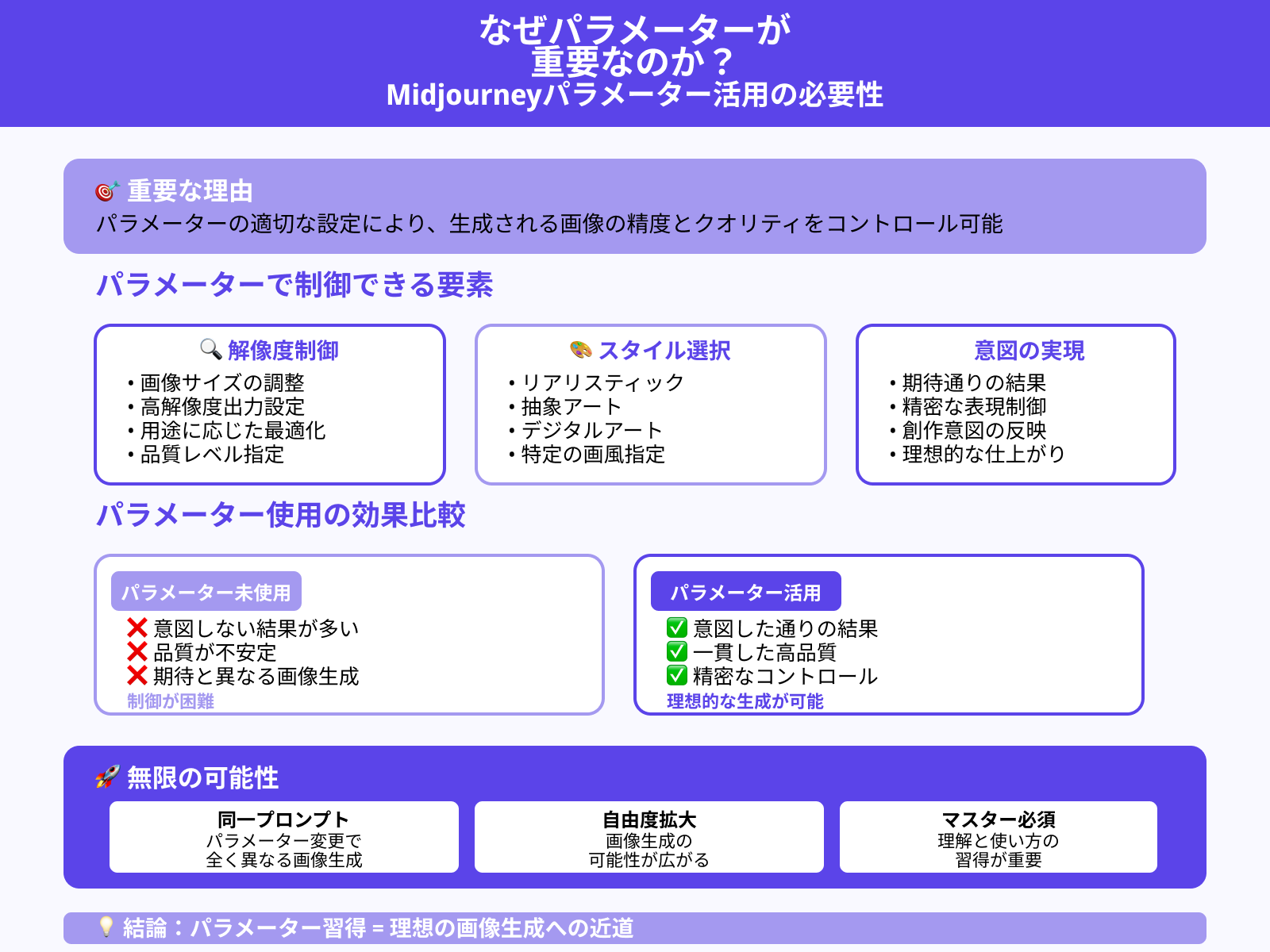Click the 意図の実現 heading
Image resolution: width=1270 pixels, height=952 pixels.
tap(1029, 351)
